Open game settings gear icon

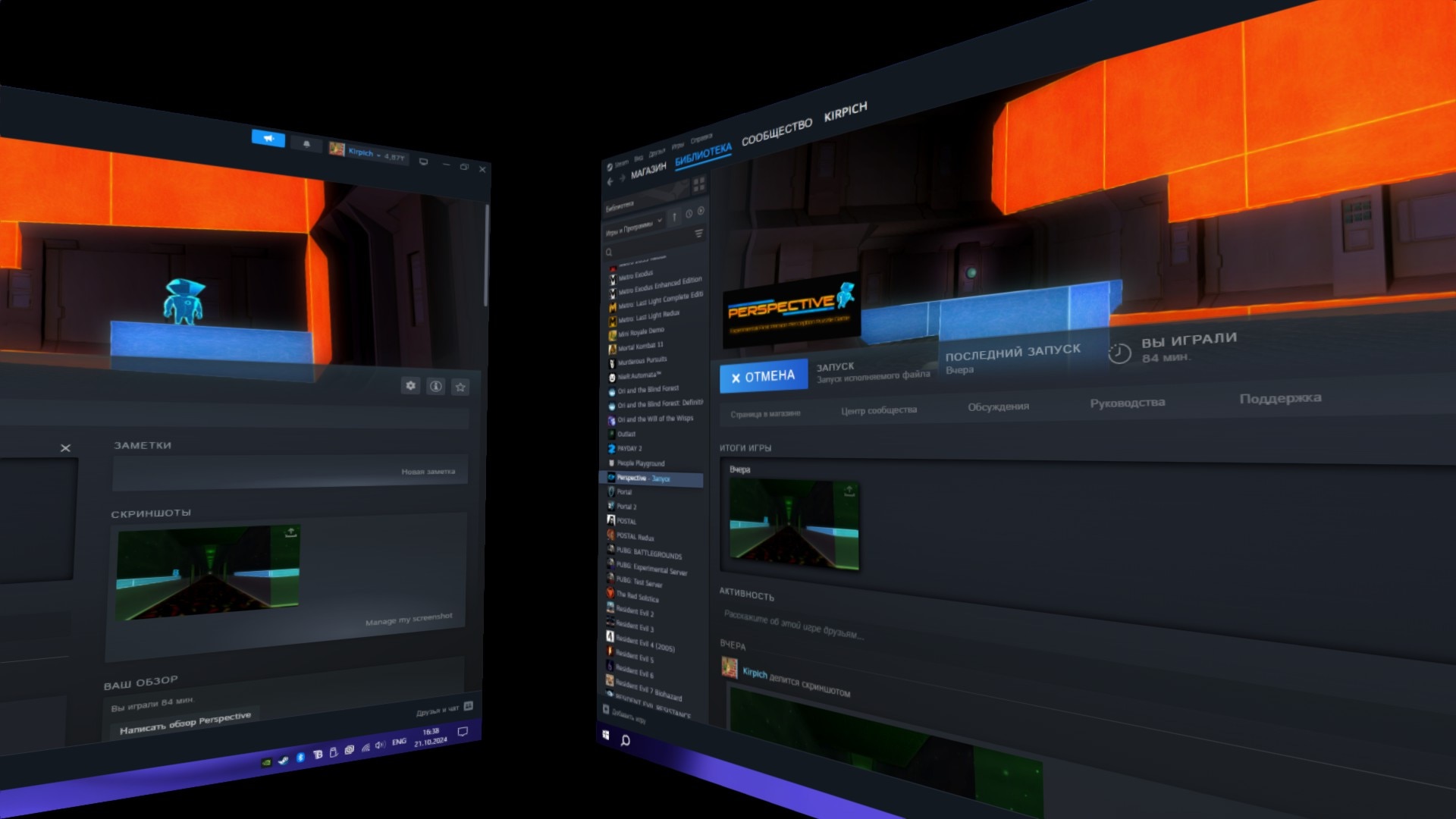tap(410, 385)
